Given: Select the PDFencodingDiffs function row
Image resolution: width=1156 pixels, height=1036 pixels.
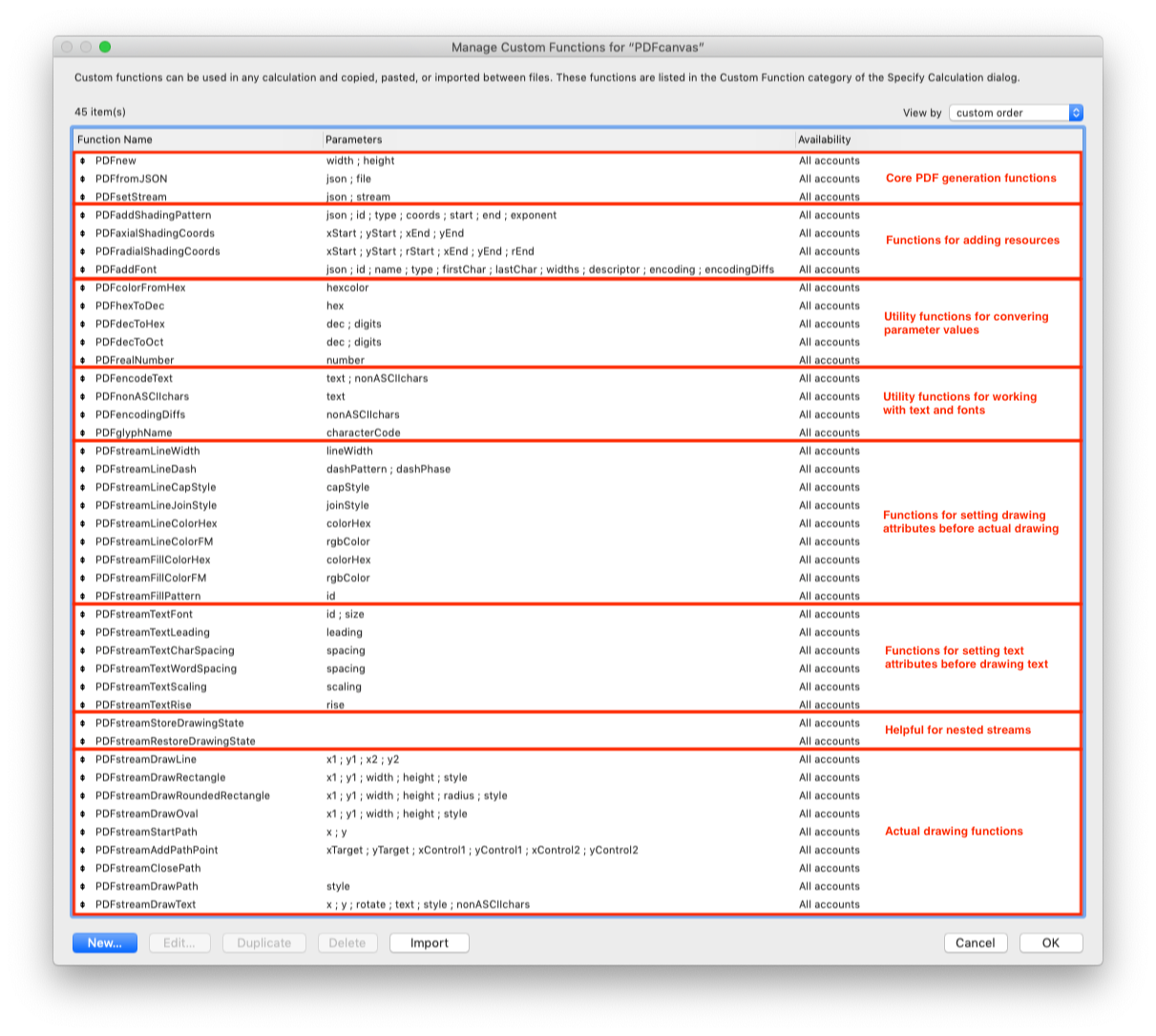Looking at the screenshot, I should pyautogui.click(x=578, y=414).
